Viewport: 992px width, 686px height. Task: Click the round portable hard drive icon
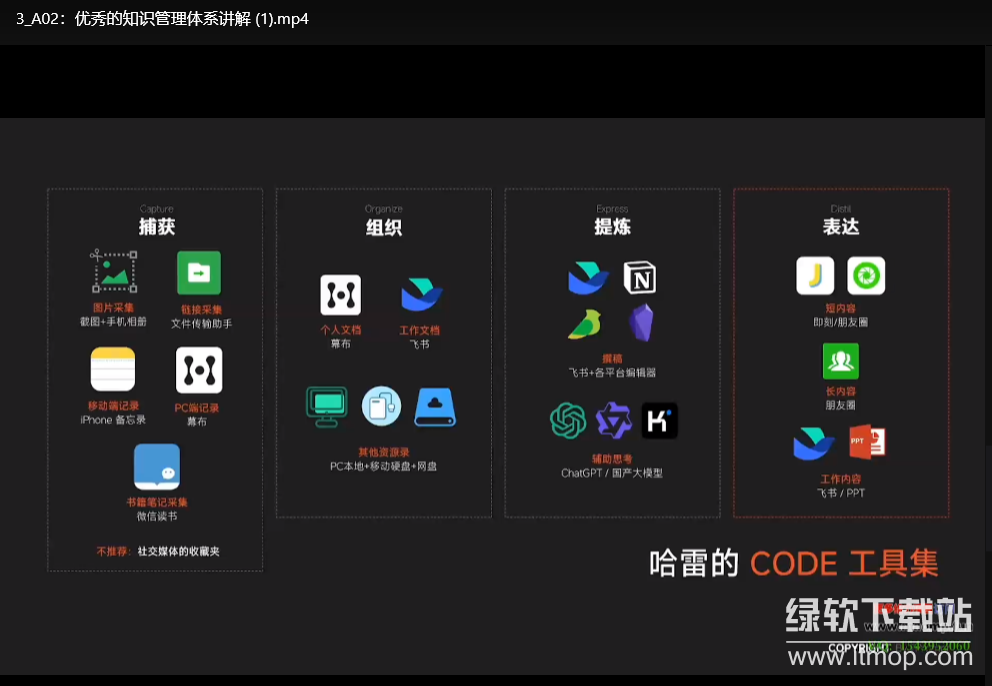[381, 406]
